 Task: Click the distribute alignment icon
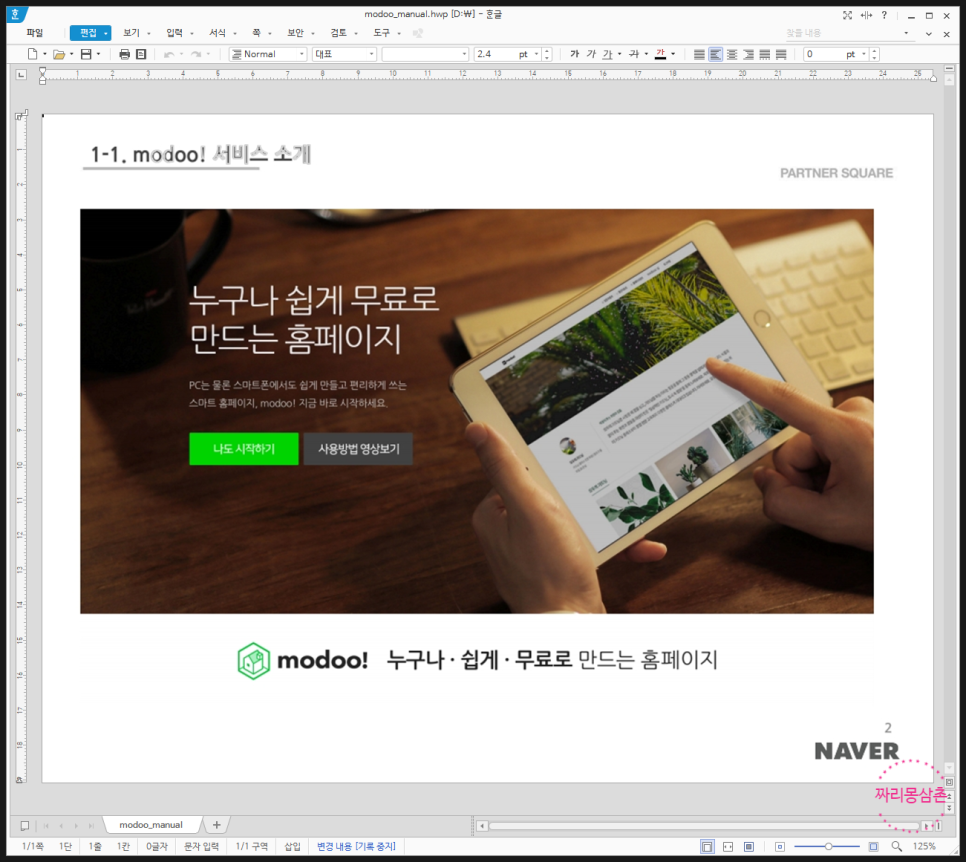pyautogui.click(x=765, y=54)
